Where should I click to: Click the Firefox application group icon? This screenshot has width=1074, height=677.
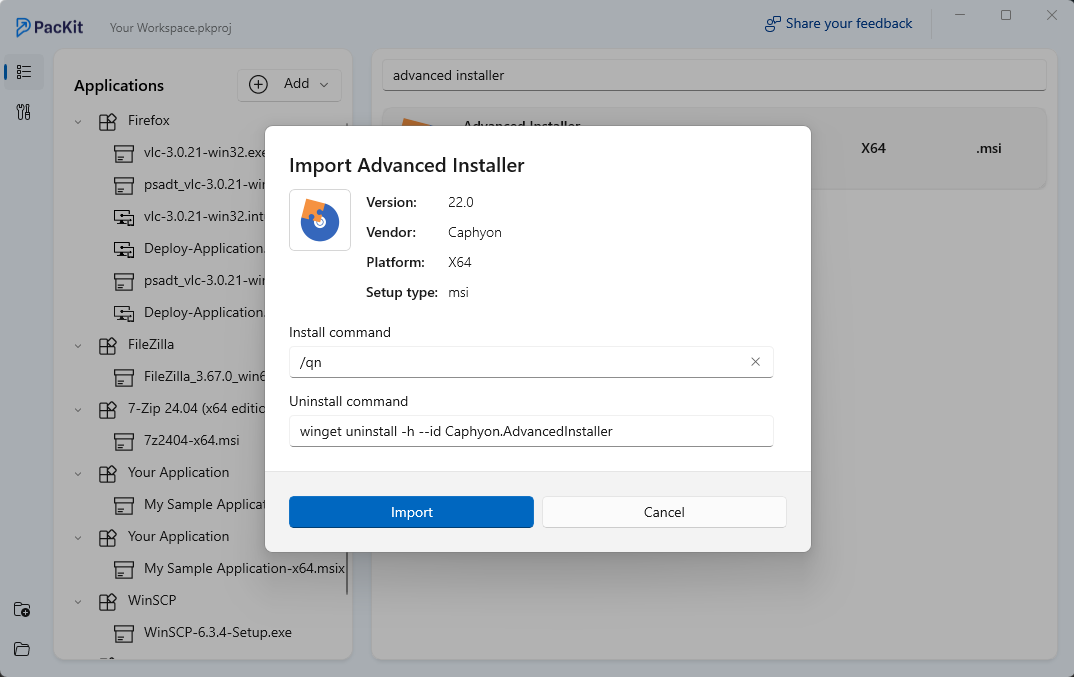[x=108, y=121]
